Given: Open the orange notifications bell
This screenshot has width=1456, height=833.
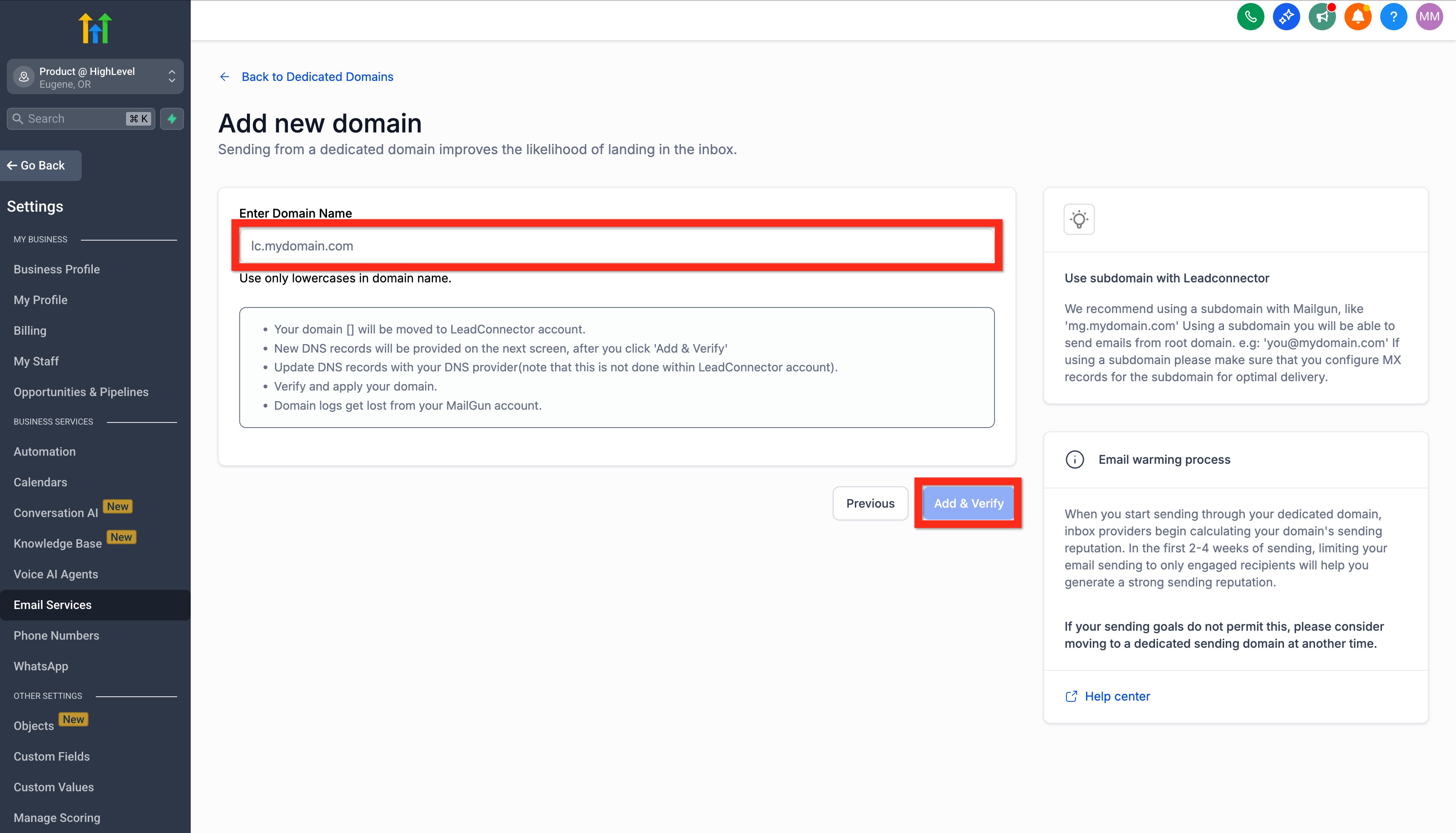Looking at the screenshot, I should (1358, 17).
